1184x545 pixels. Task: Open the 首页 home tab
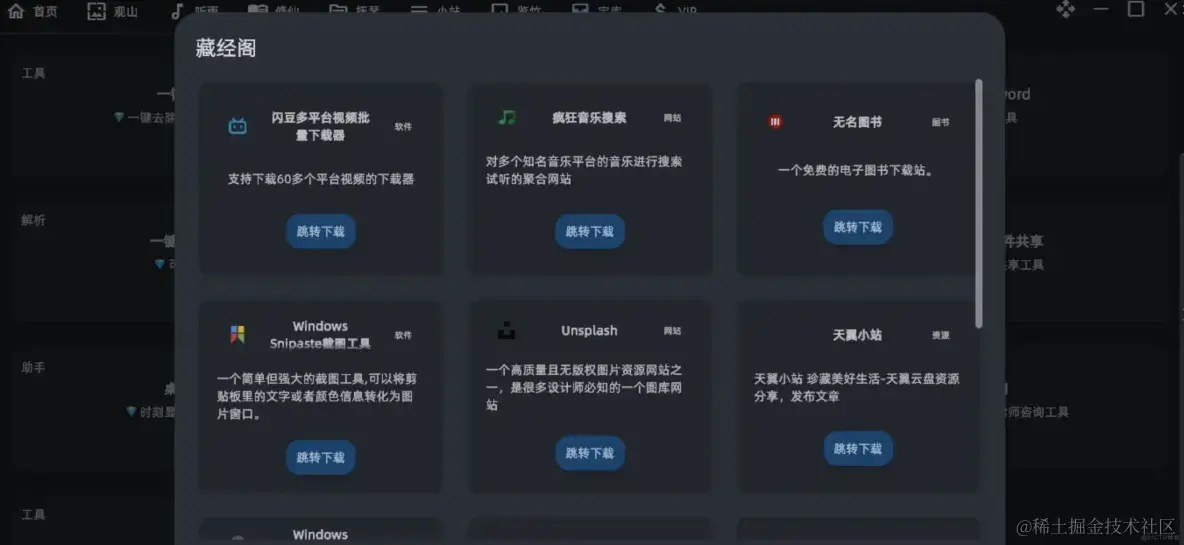tap(32, 11)
